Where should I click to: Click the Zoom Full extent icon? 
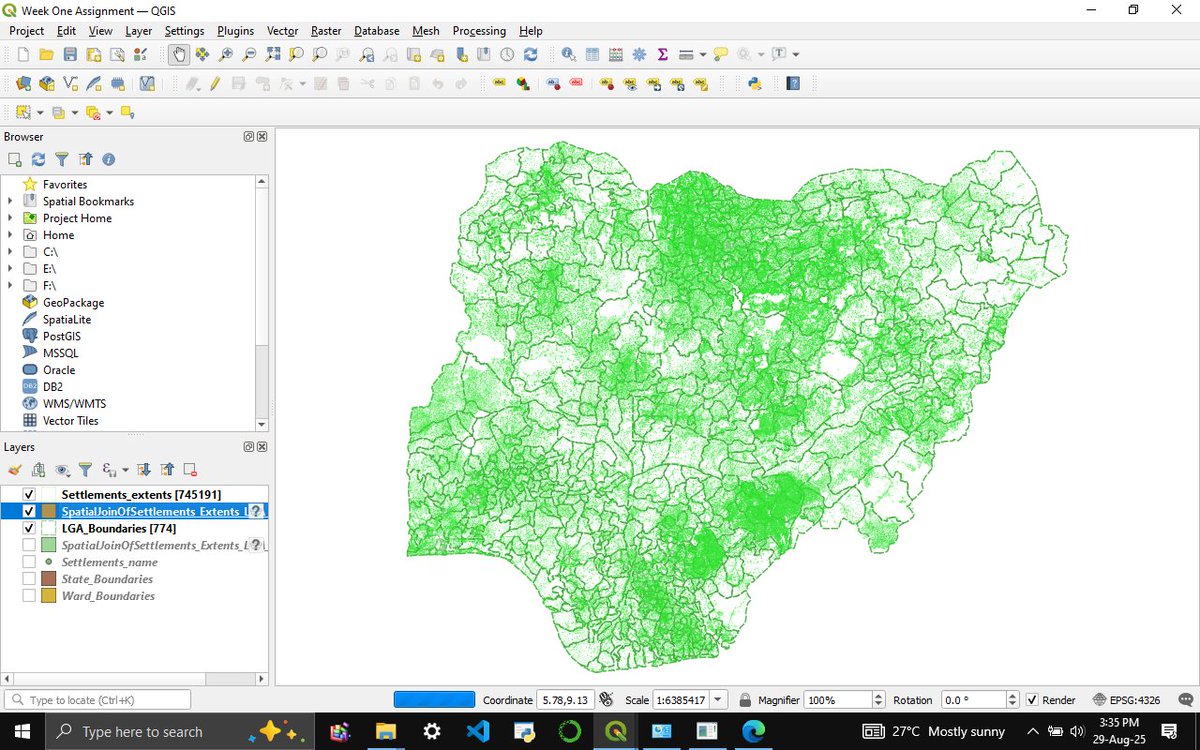(x=275, y=55)
